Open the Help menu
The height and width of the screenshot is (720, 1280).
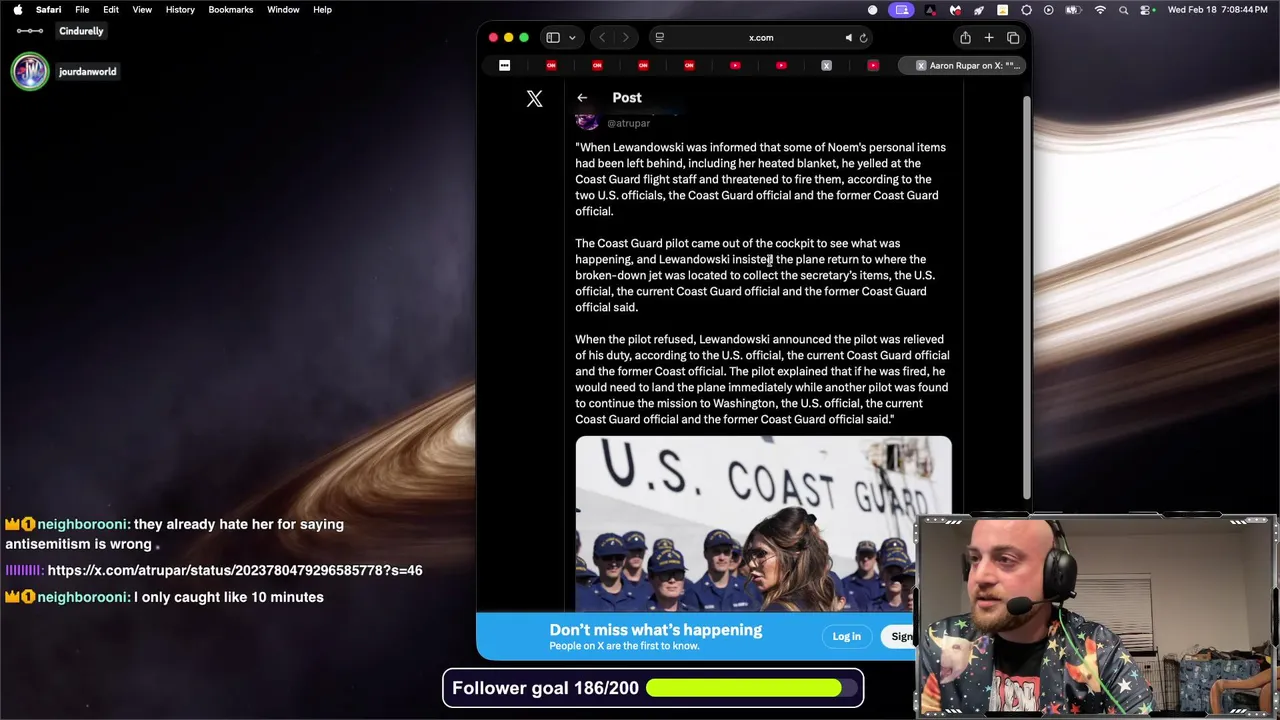[x=322, y=10]
